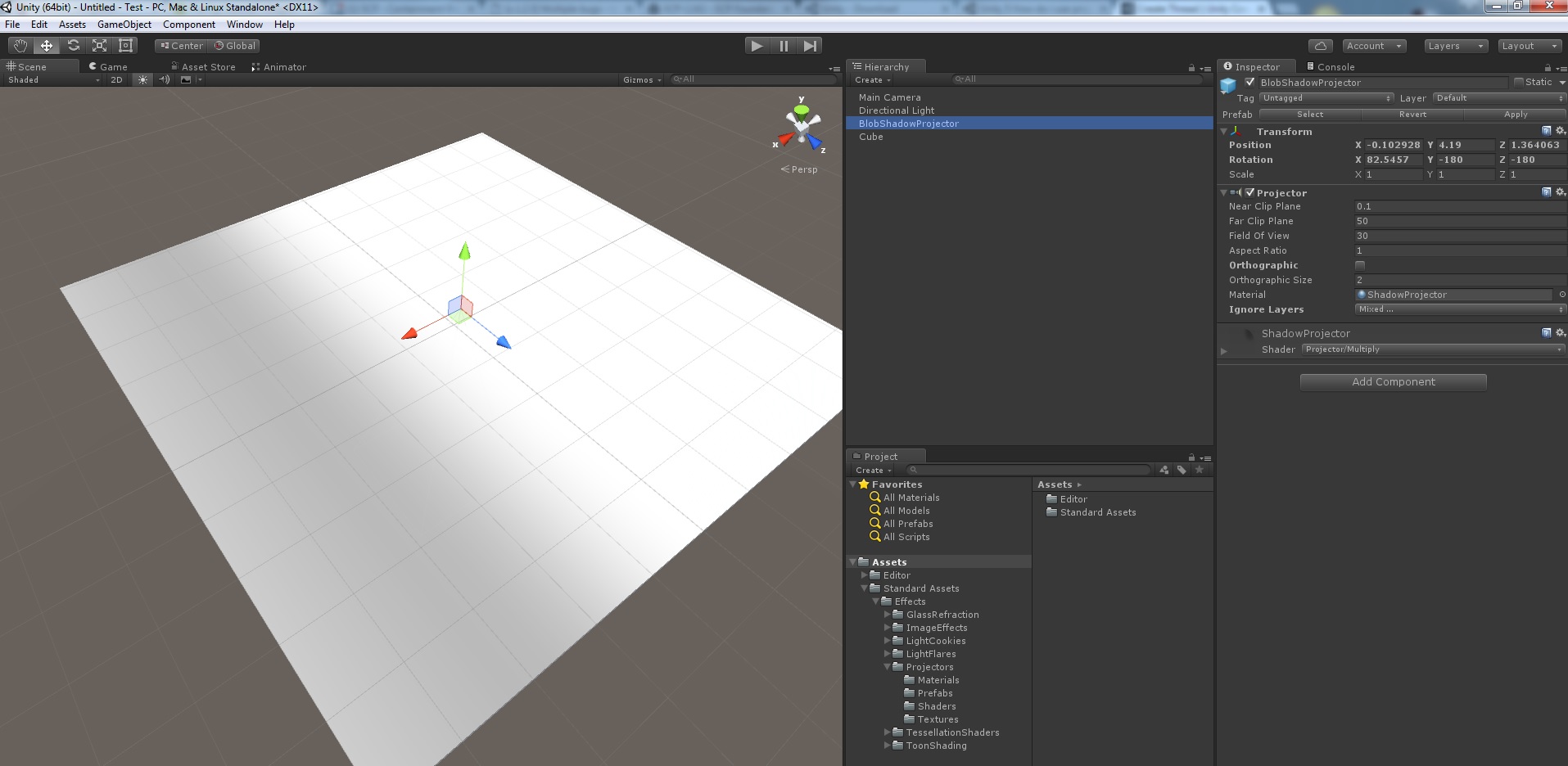
Task: Click the Step frame button
Action: pyautogui.click(x=810, y=46)
